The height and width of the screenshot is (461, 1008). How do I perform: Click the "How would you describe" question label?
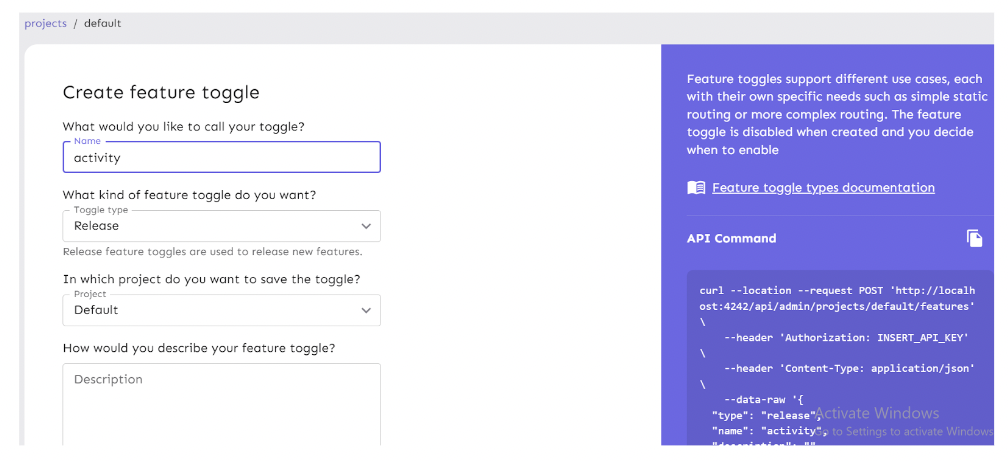(198, 348)
